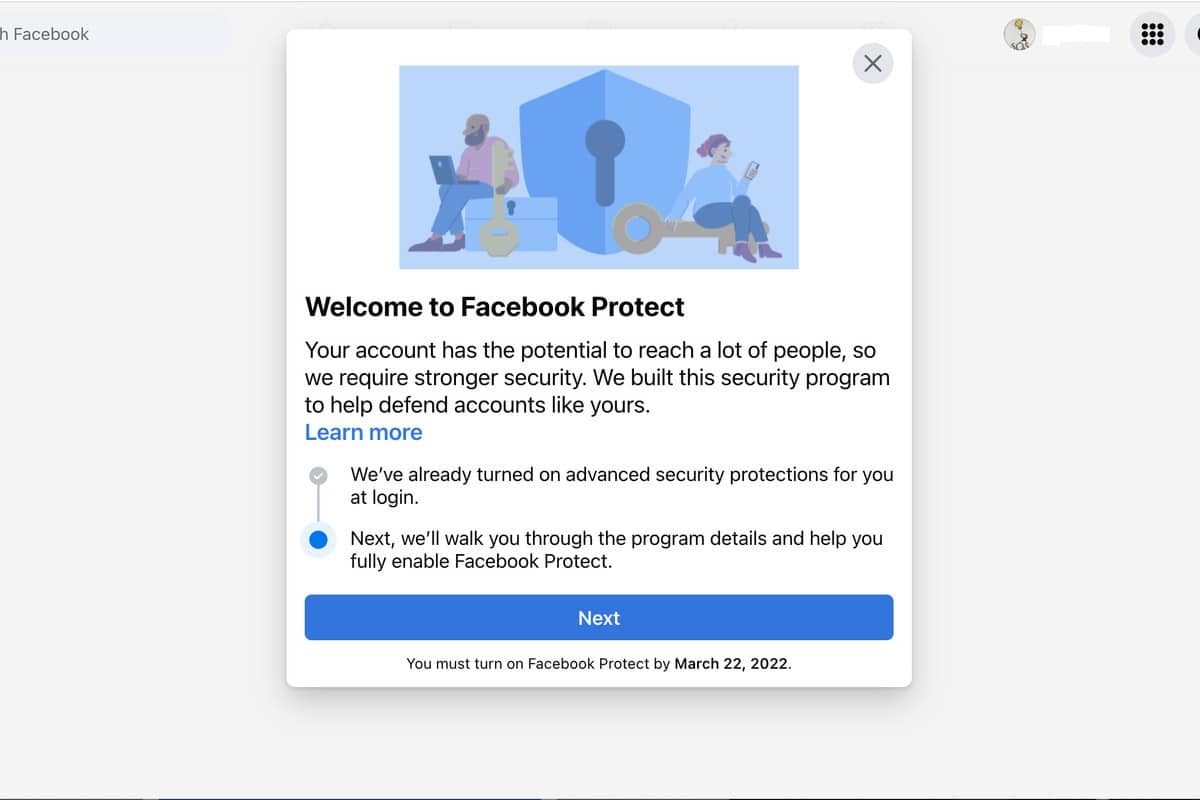Open the Learn more link
The image size is (1200, 800).
click(363, 432)
